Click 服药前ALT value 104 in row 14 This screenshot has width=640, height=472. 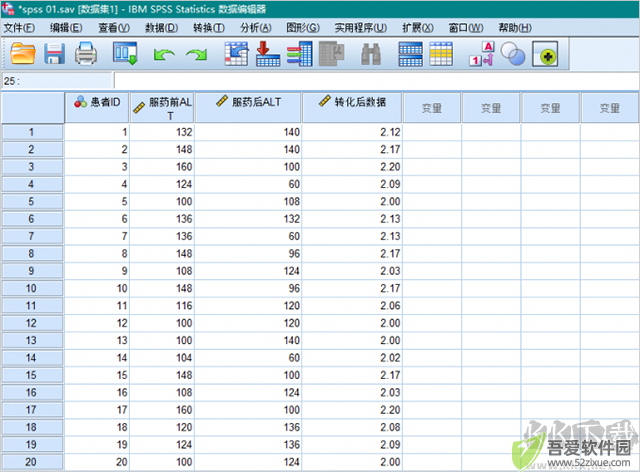162,358
